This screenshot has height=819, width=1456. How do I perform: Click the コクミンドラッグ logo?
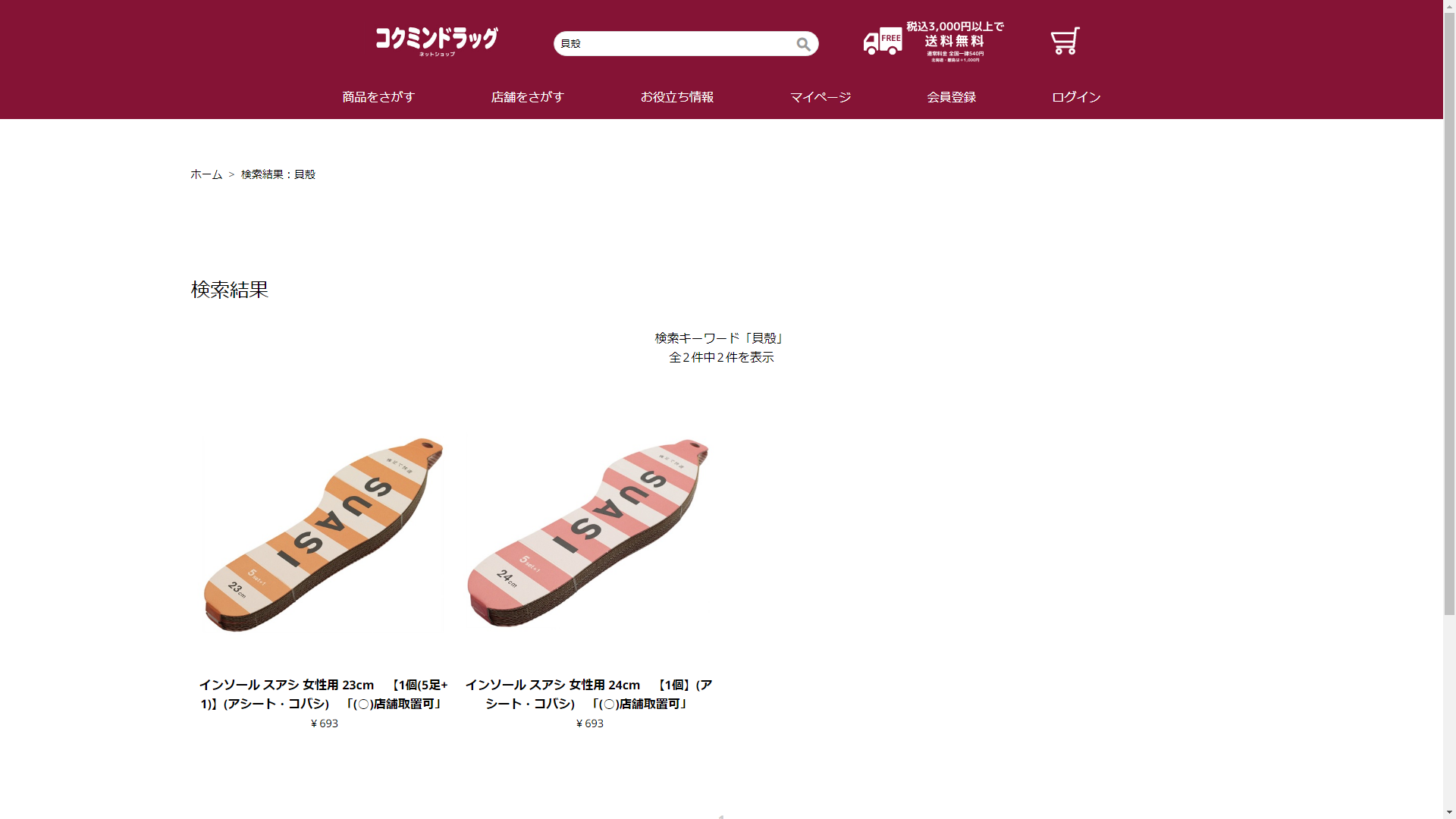(437, 41)
